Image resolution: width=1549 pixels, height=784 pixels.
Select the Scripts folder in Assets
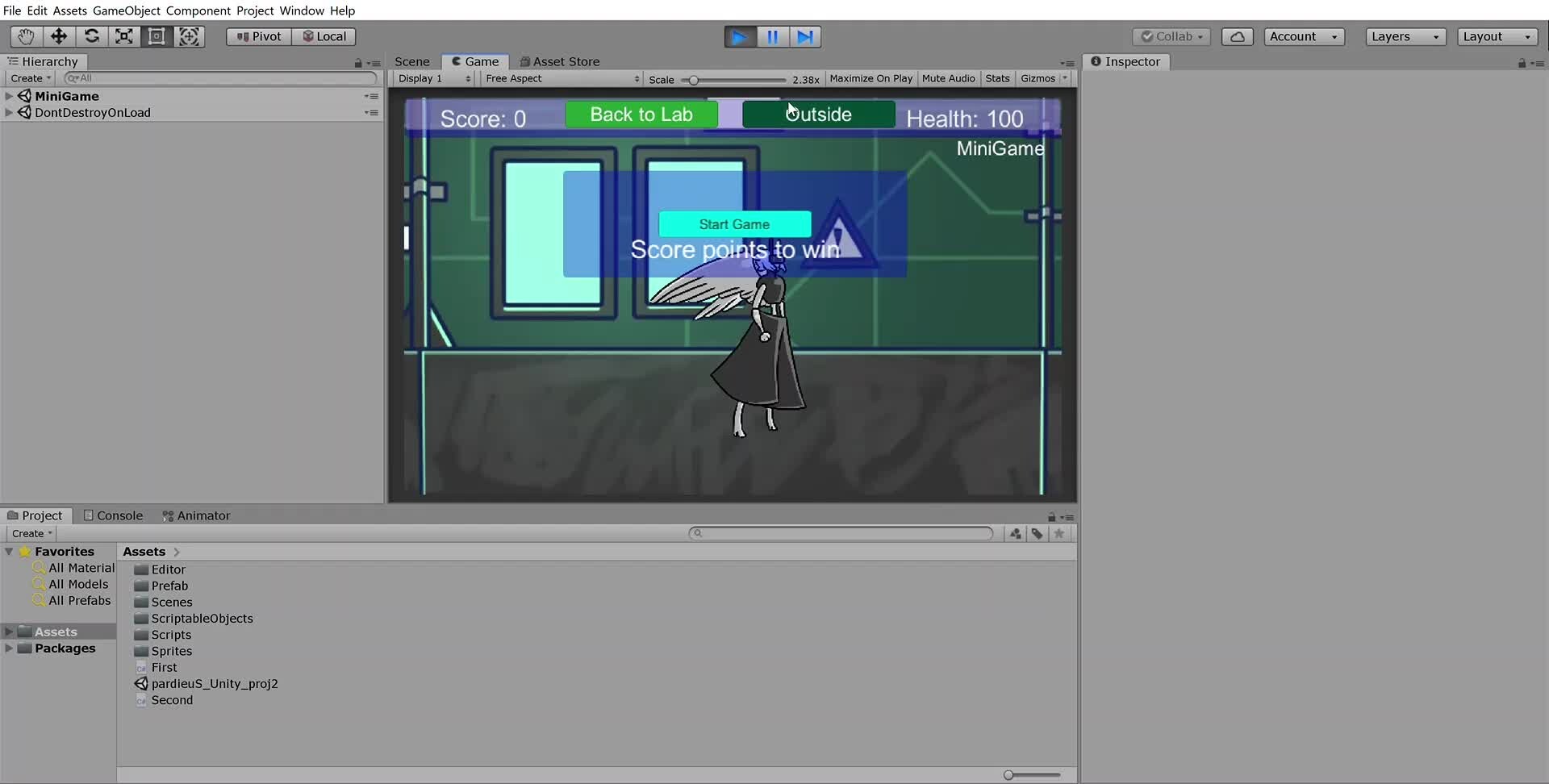coord(170,635)
